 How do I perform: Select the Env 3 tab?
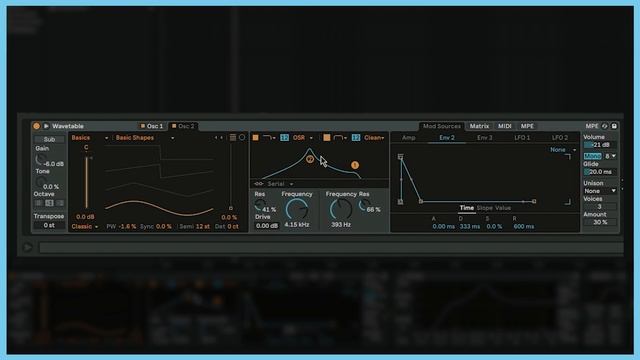484,138
